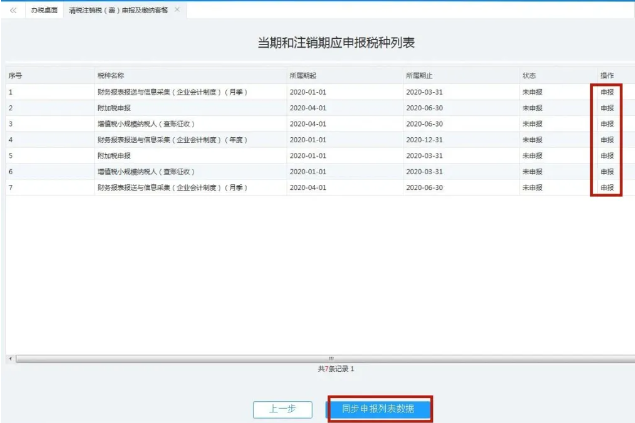This screenshot has height=423, width=635.
Task: Click 申报 for row 2 附加税申报
Action: (607, 107)
